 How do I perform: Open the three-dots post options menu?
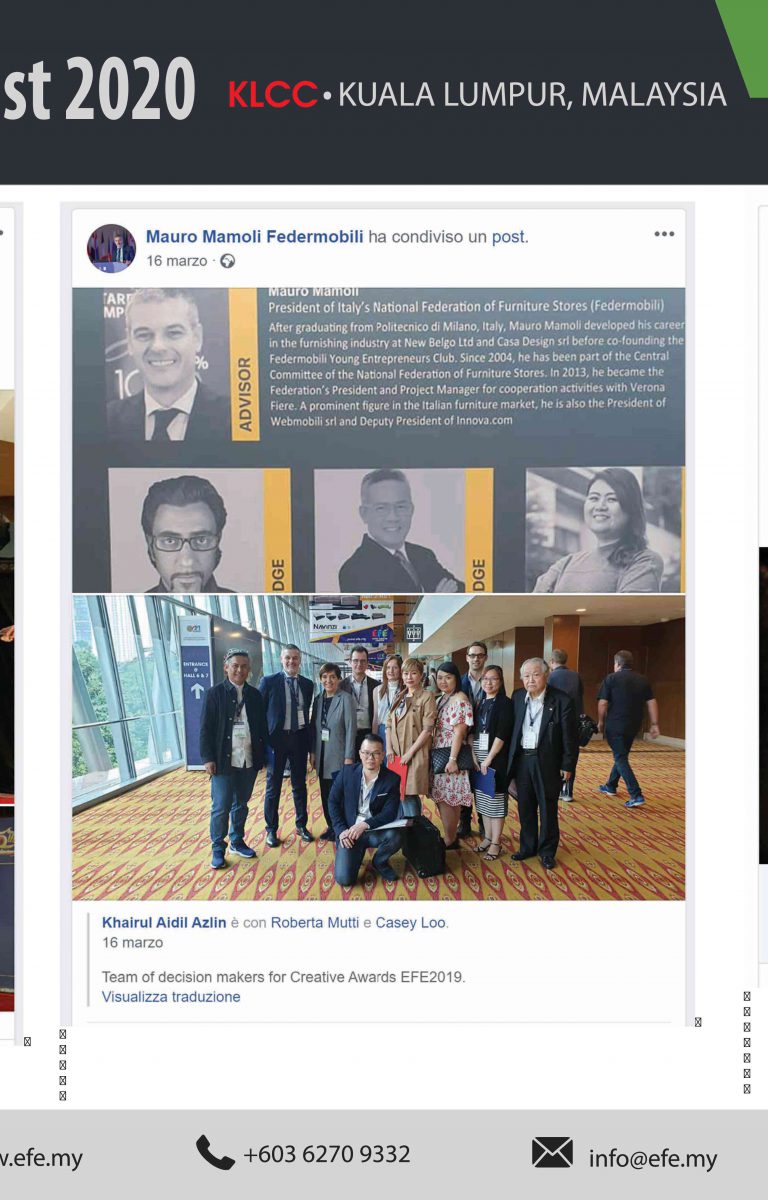click(x=664, y=234)
